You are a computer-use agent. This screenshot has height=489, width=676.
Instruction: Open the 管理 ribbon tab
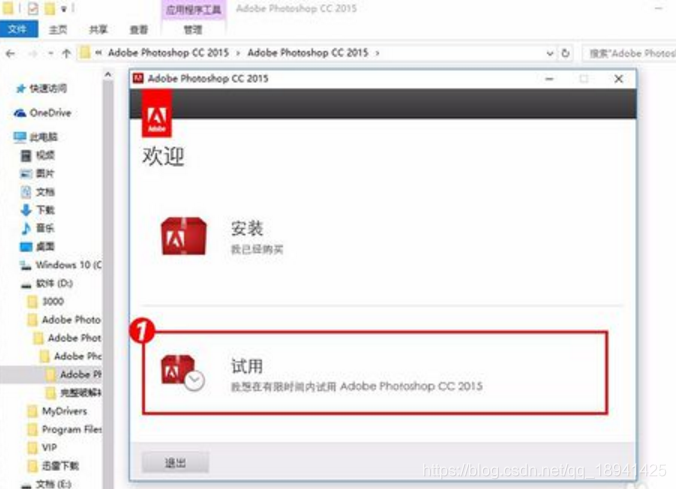tap(193, 30)
